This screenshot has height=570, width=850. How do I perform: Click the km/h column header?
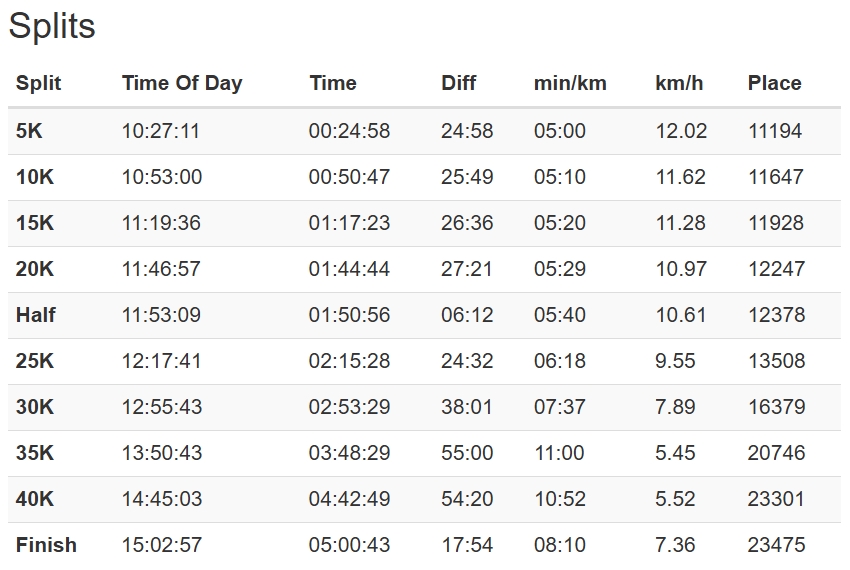click(679, 83)
